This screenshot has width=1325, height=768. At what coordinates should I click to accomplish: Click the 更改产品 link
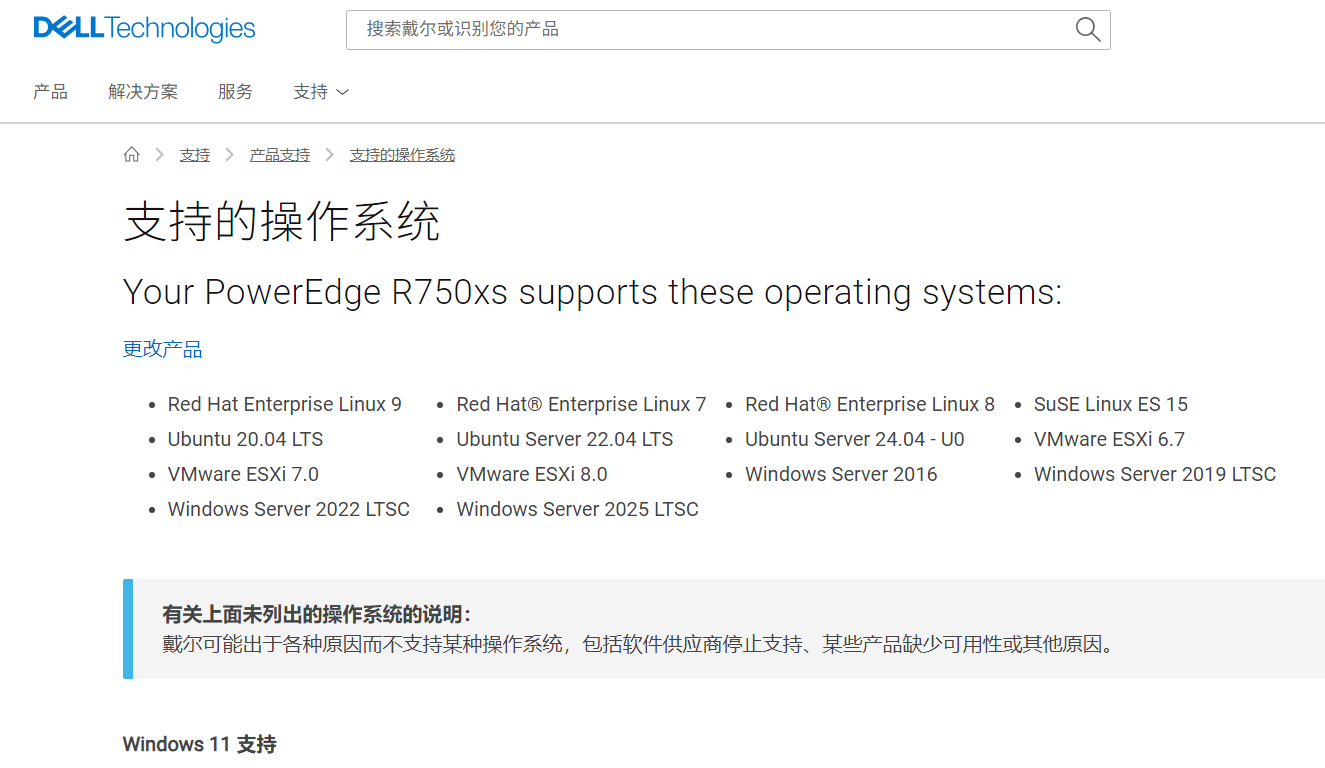tap(162, 349)
